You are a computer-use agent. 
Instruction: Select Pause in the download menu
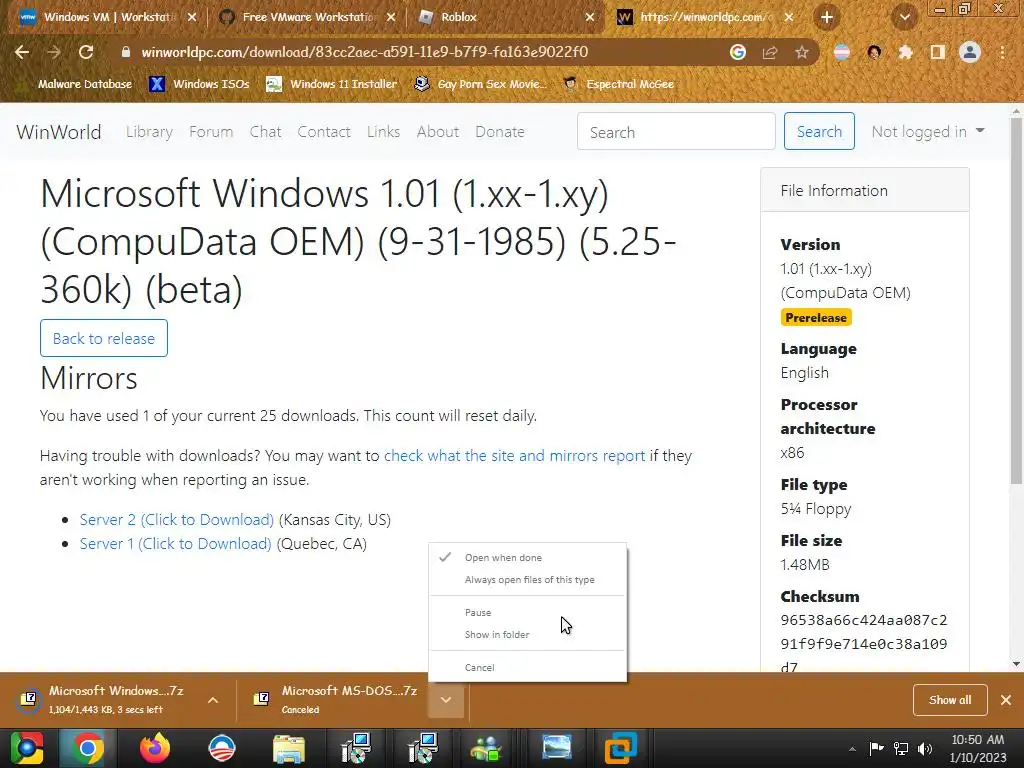(528, 613)
